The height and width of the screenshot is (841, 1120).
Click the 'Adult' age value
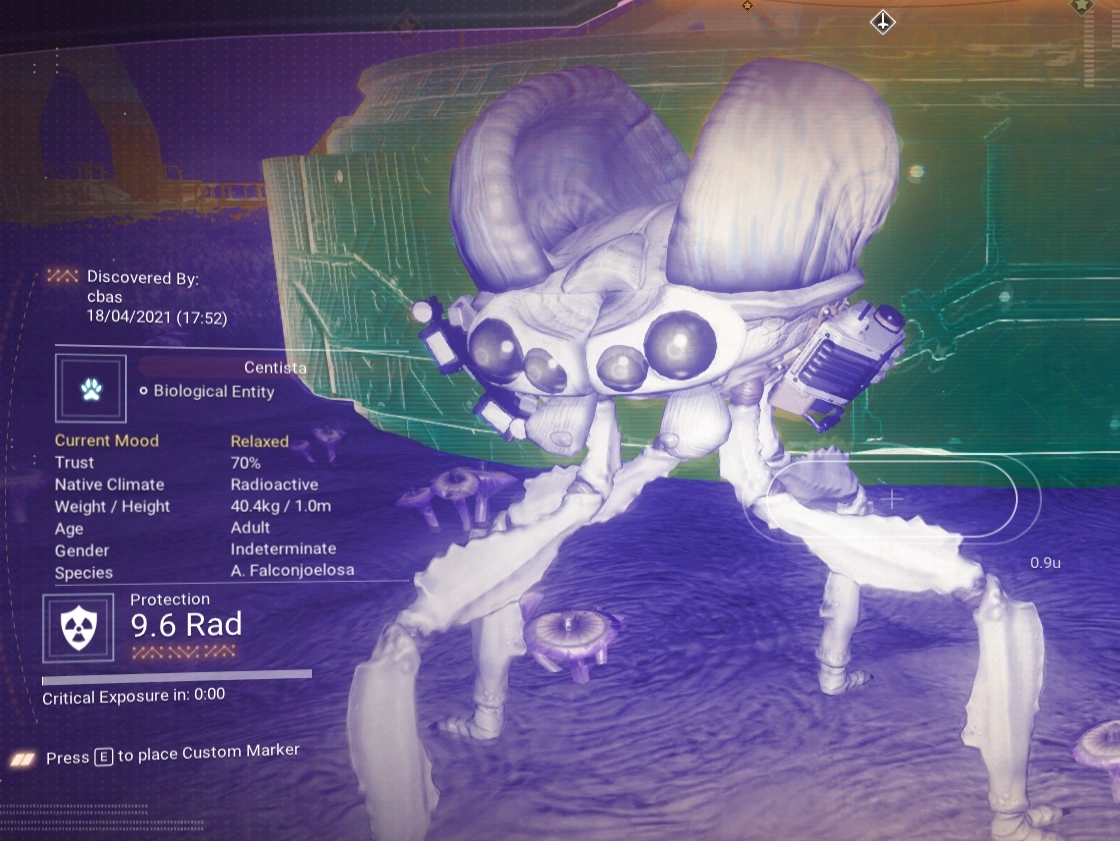click(250, 527)
